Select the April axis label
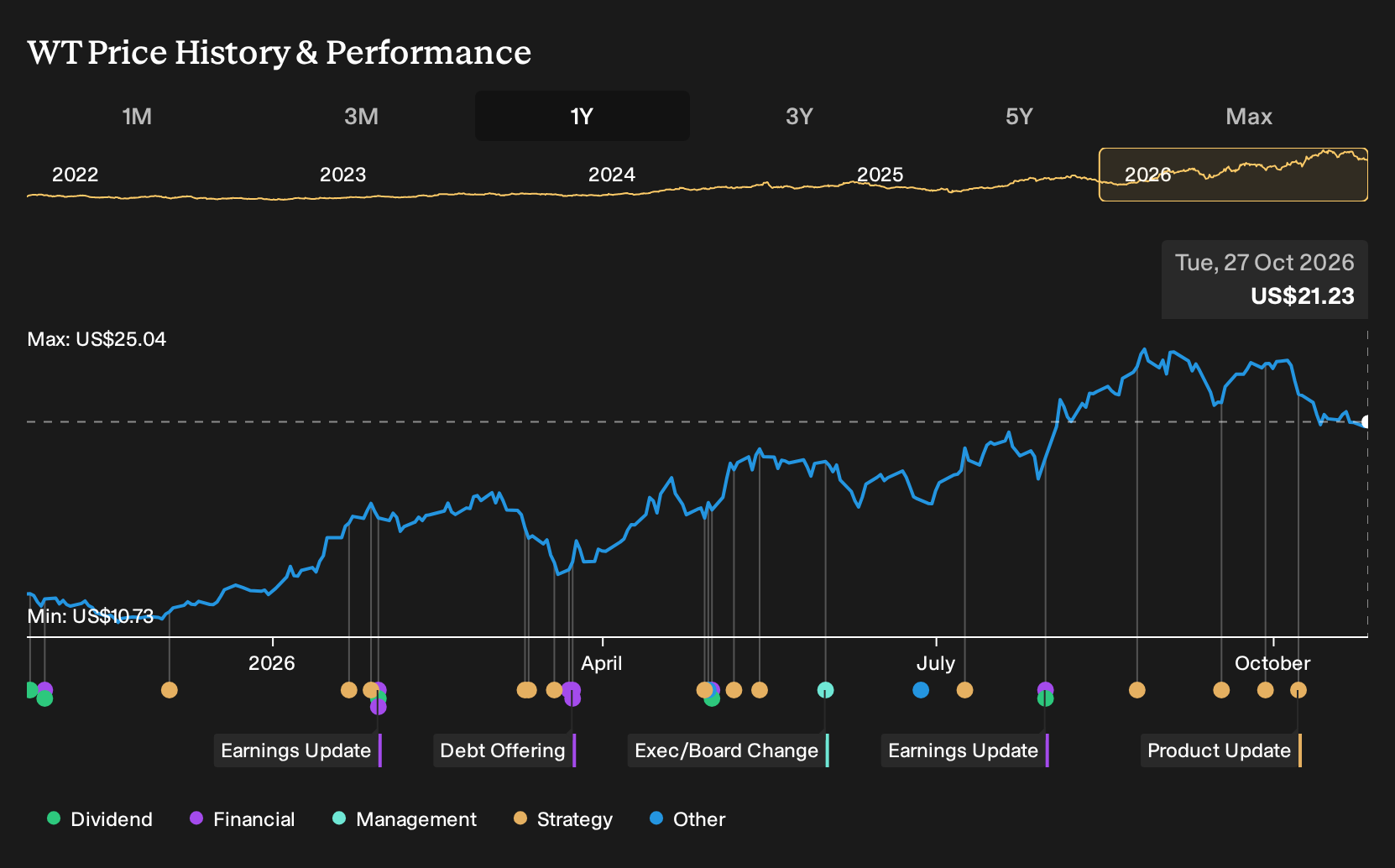 click(602, 663)
